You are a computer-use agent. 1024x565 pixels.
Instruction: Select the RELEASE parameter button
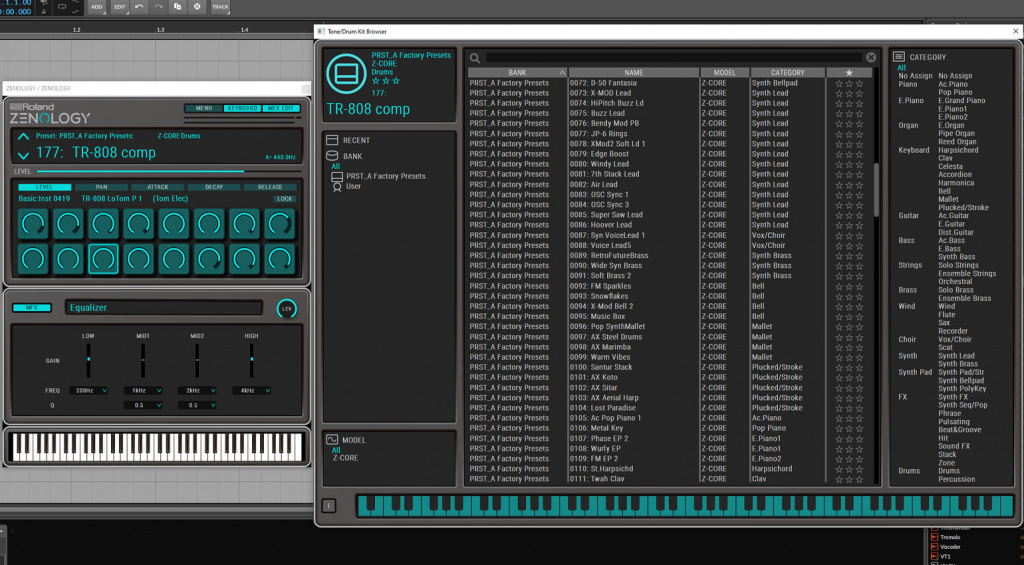point(270,187)
